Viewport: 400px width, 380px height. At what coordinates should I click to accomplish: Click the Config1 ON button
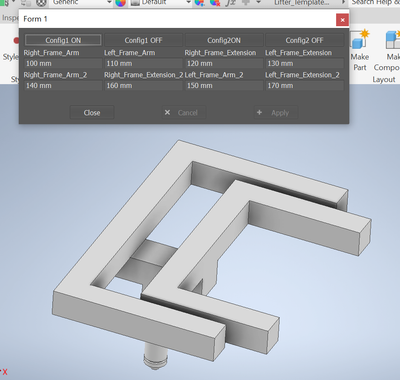63,40
